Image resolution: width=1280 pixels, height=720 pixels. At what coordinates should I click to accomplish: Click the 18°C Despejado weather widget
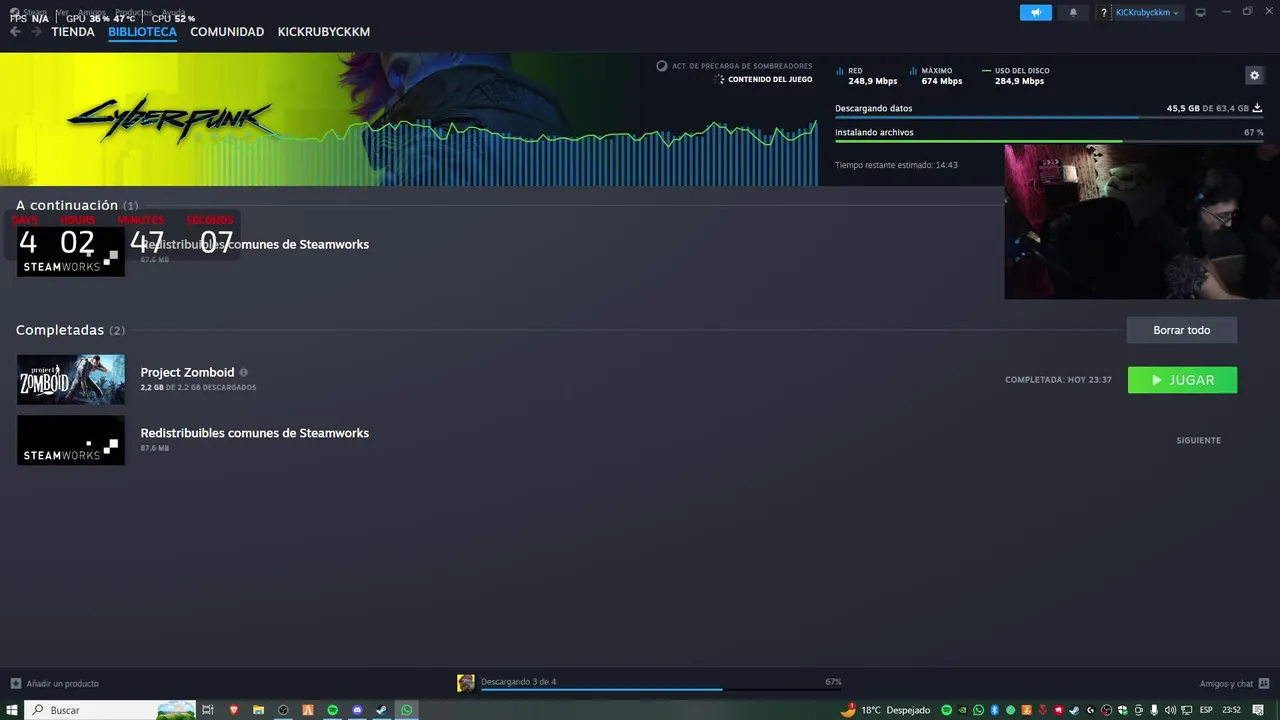click(885, 710)
